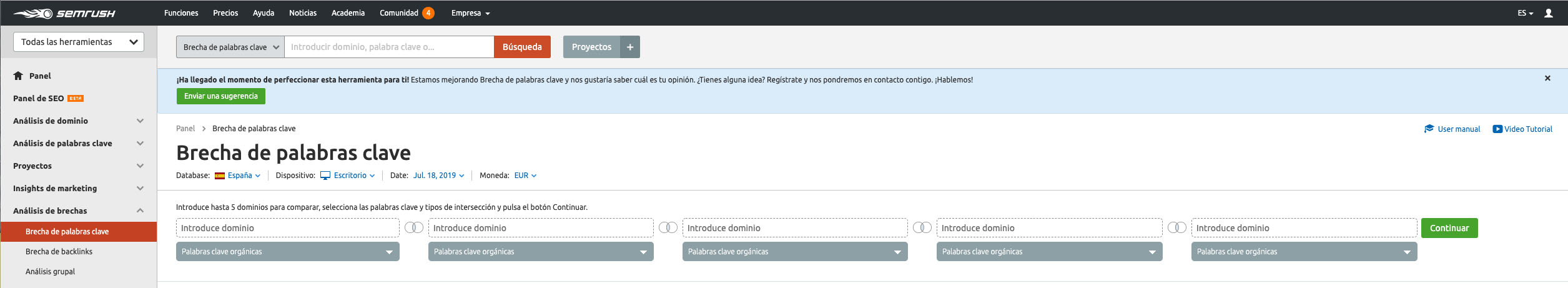1568x288 pixels.
Task: Focus the second Introduce dominio field
Action: pos(541,228)
